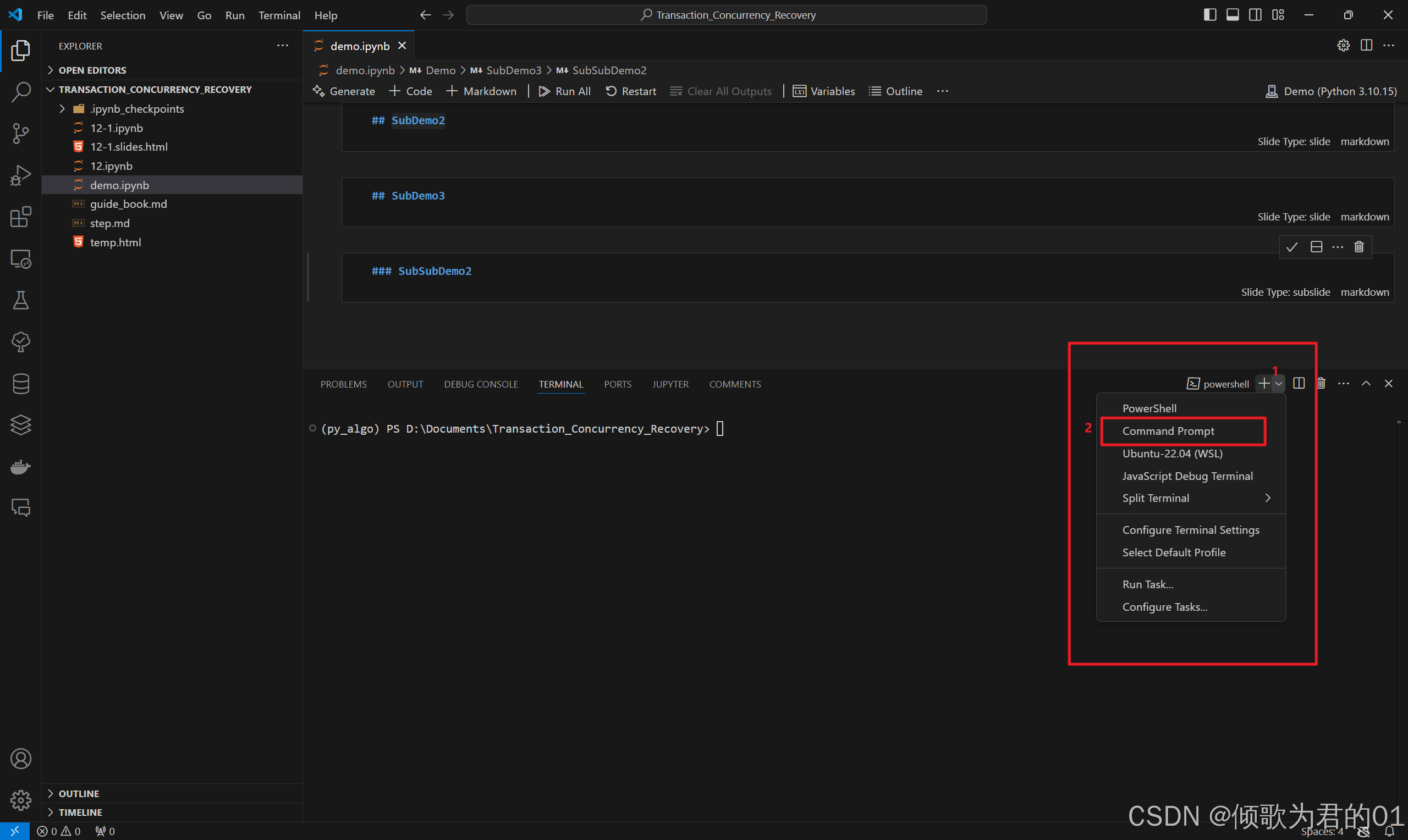Screen dimensions: 1408x840
Task: Click the Run and Debug icon
Action: (x=21, y=175)
